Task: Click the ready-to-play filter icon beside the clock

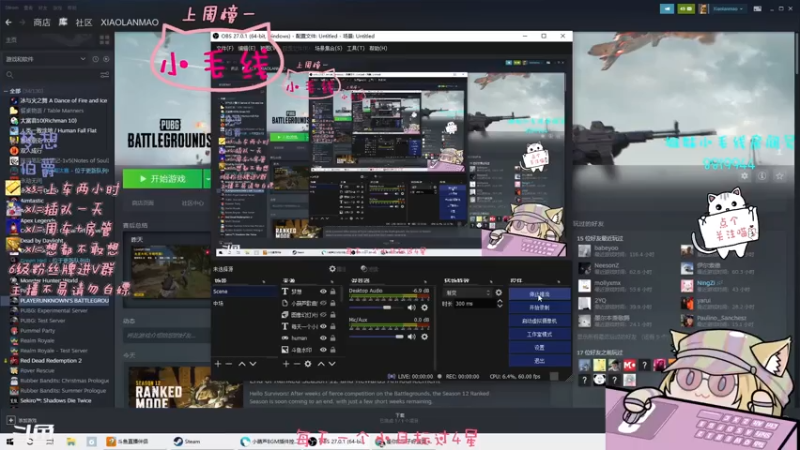Action: (106, 59)
